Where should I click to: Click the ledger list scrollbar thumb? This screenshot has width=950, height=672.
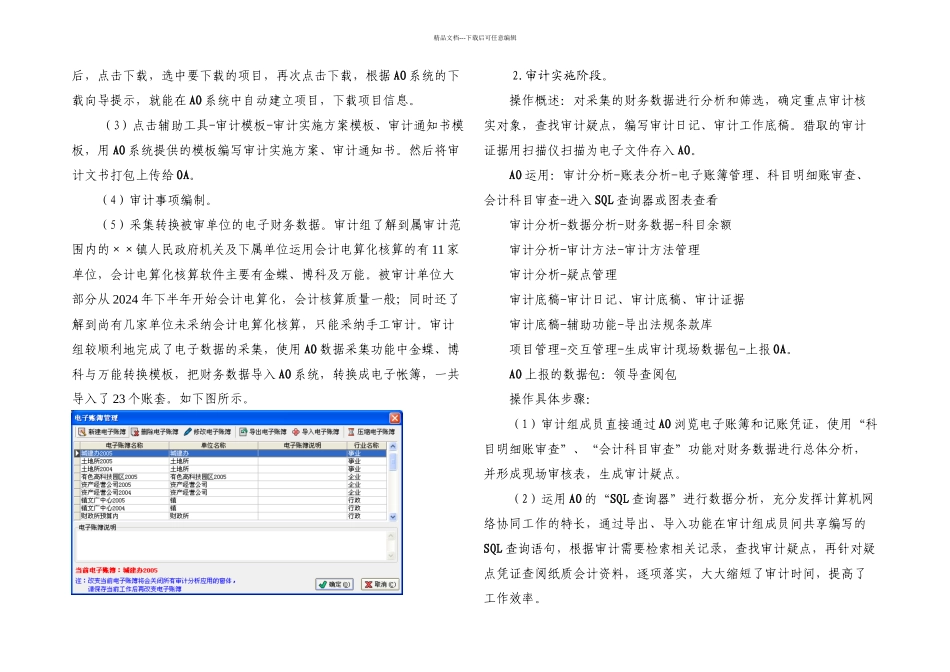click(x=393, y=462)
